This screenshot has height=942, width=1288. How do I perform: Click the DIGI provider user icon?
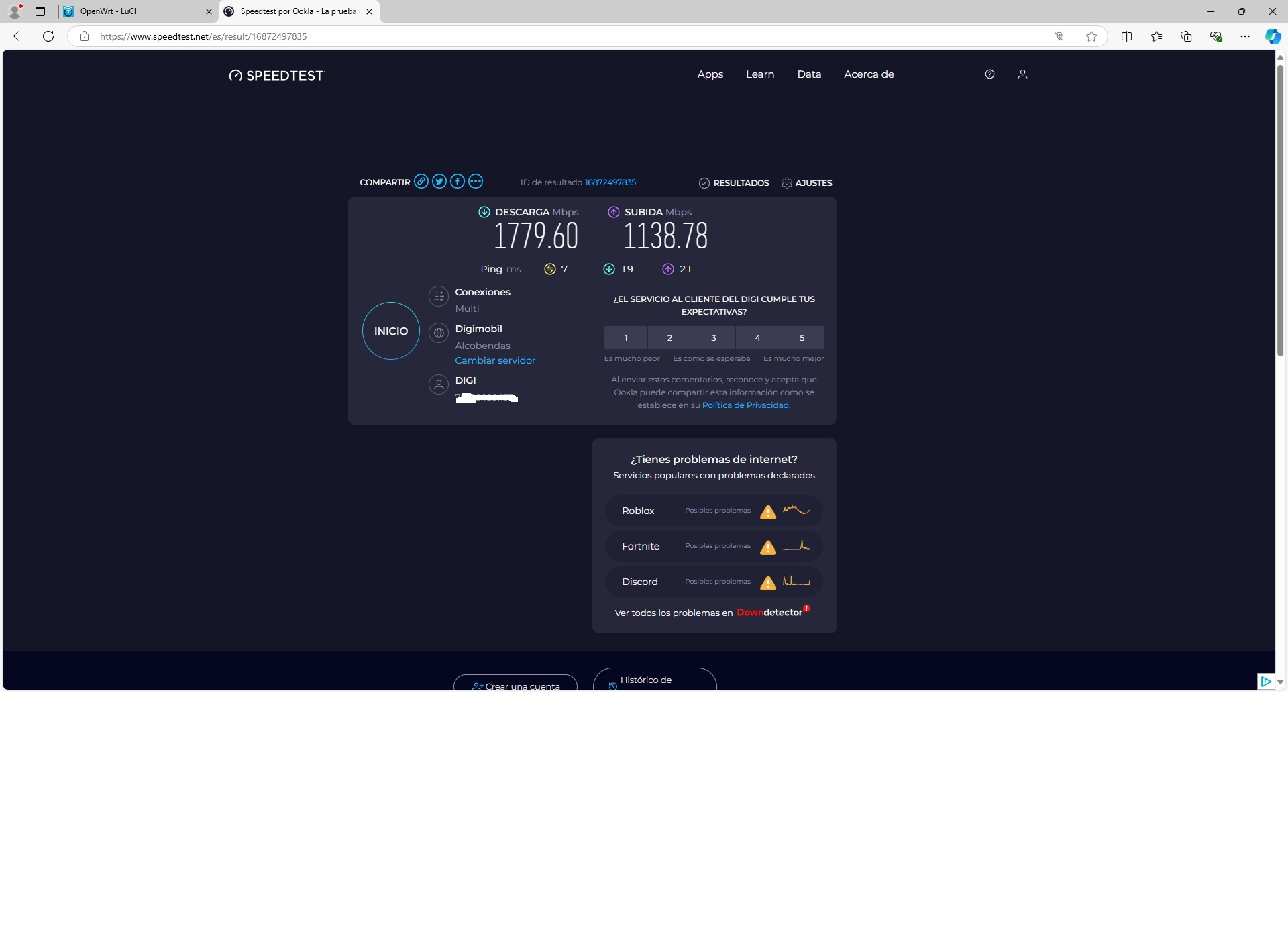point(439,384)
